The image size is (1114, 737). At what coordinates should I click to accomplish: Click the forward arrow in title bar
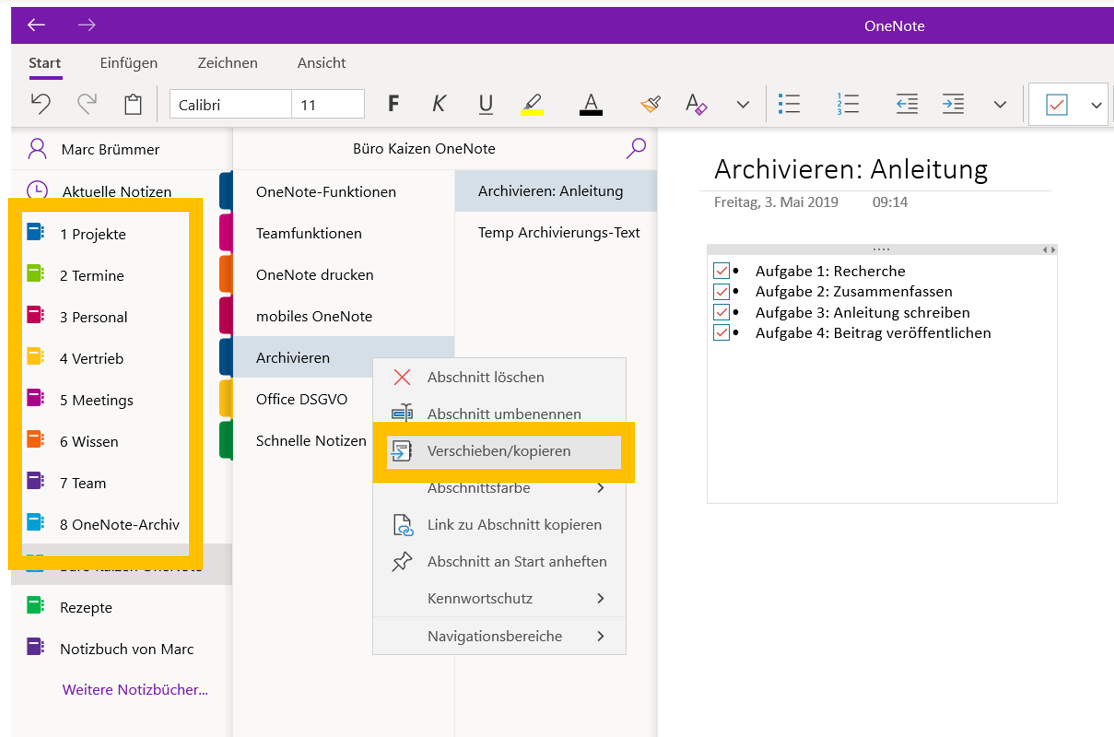(x=87, y=25)
